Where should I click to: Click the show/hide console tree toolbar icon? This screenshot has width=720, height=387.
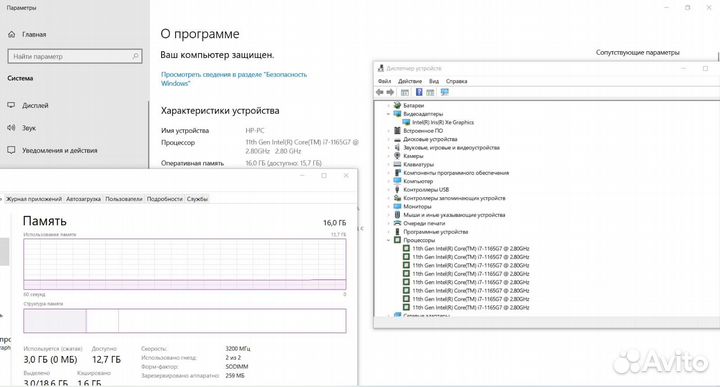point(405,92)
